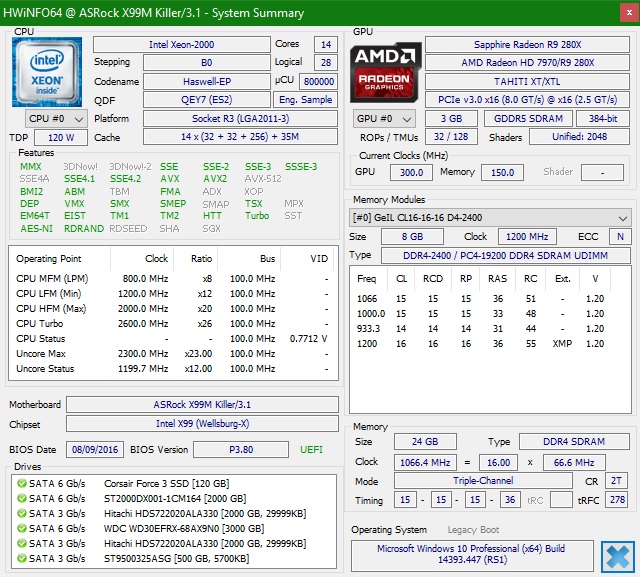Click the AVX2 feature label
The width and height of the screenshot is (640, 577).
[x=215, y=179]
